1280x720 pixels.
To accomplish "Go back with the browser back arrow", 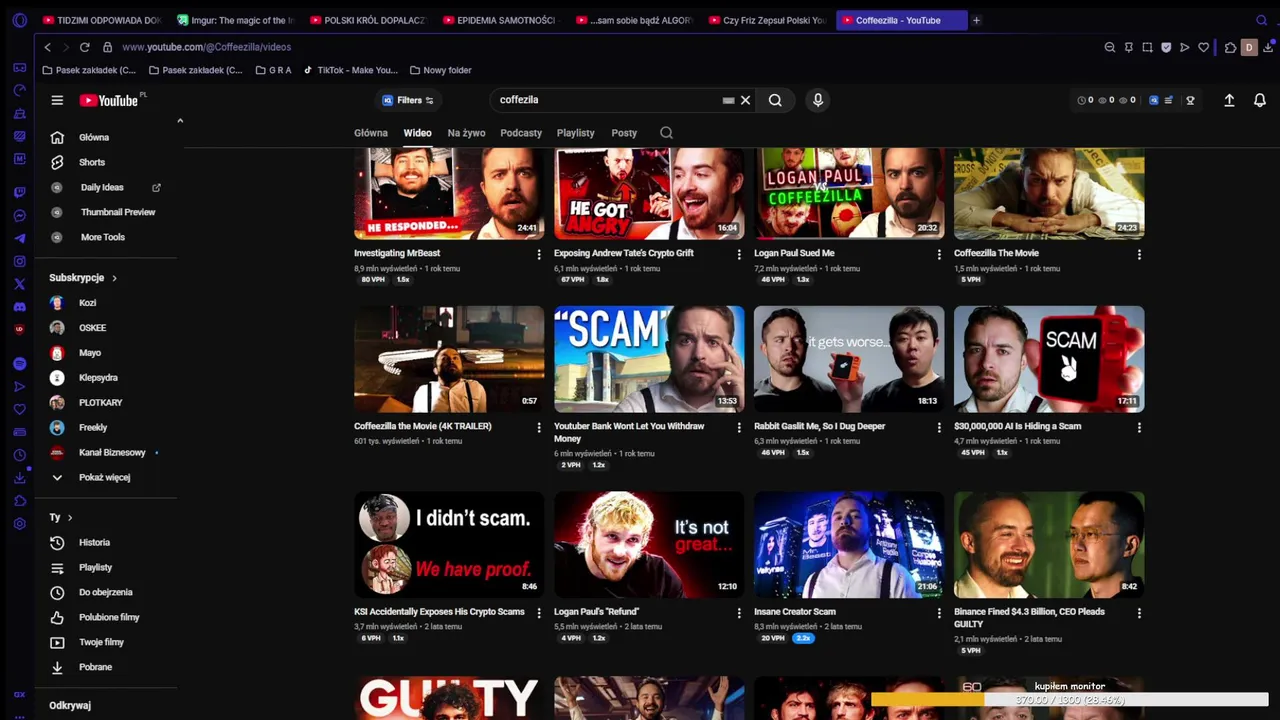I will point(47,47).
